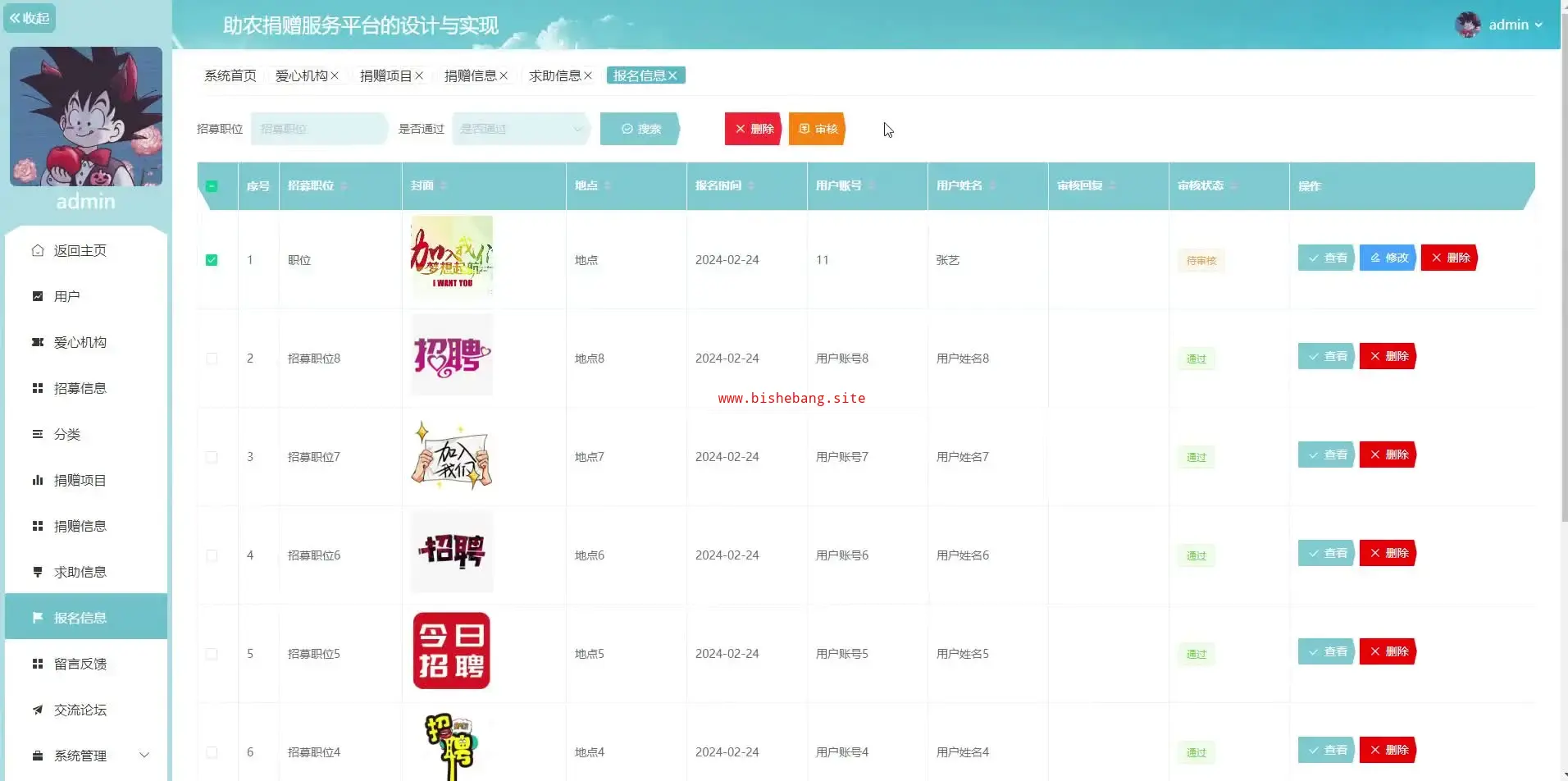Sort table by 用户姓名 column
The width and height of the screenshot is (1568, 781).
[x=992, y=186]
